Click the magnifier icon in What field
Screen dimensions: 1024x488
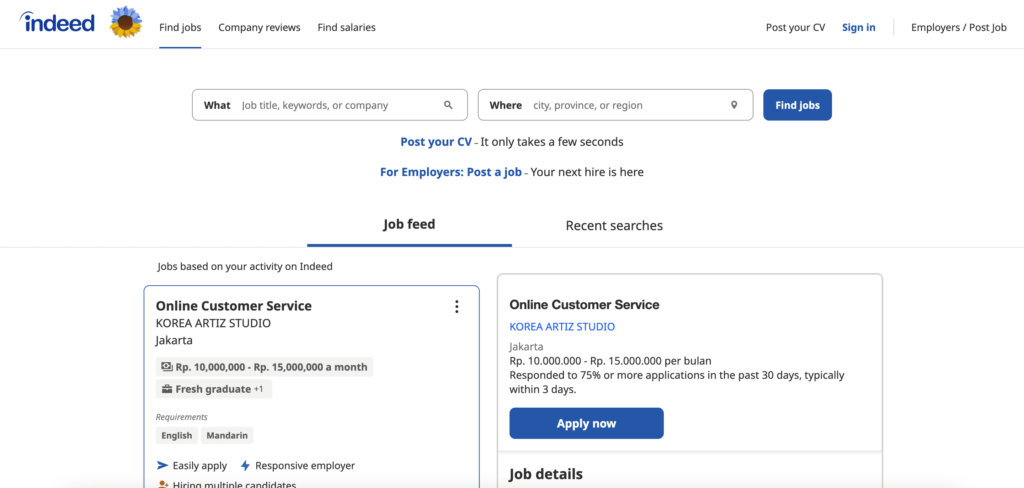(449, 105)
